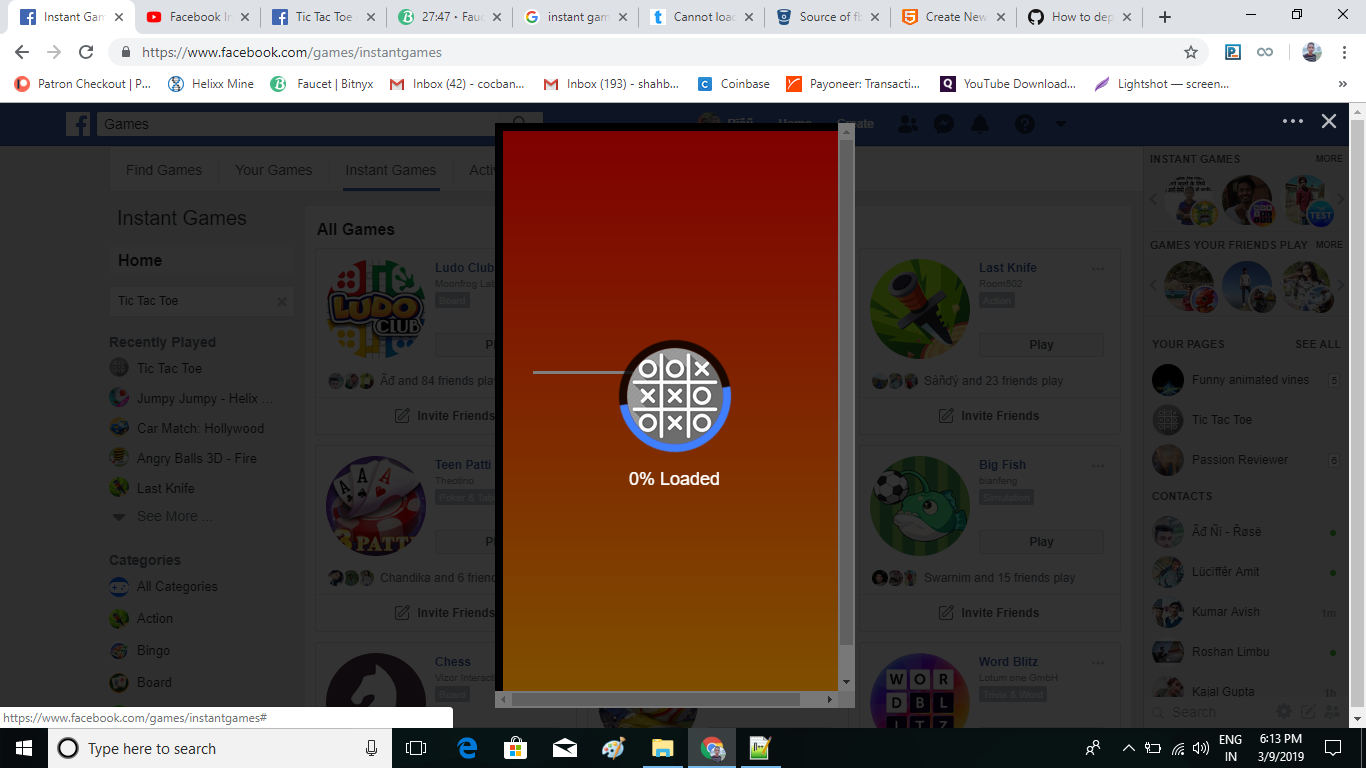Click the game dialog horizontal scrollbar
Viewport: 1366px width, 768px height.
pos(654,699)
